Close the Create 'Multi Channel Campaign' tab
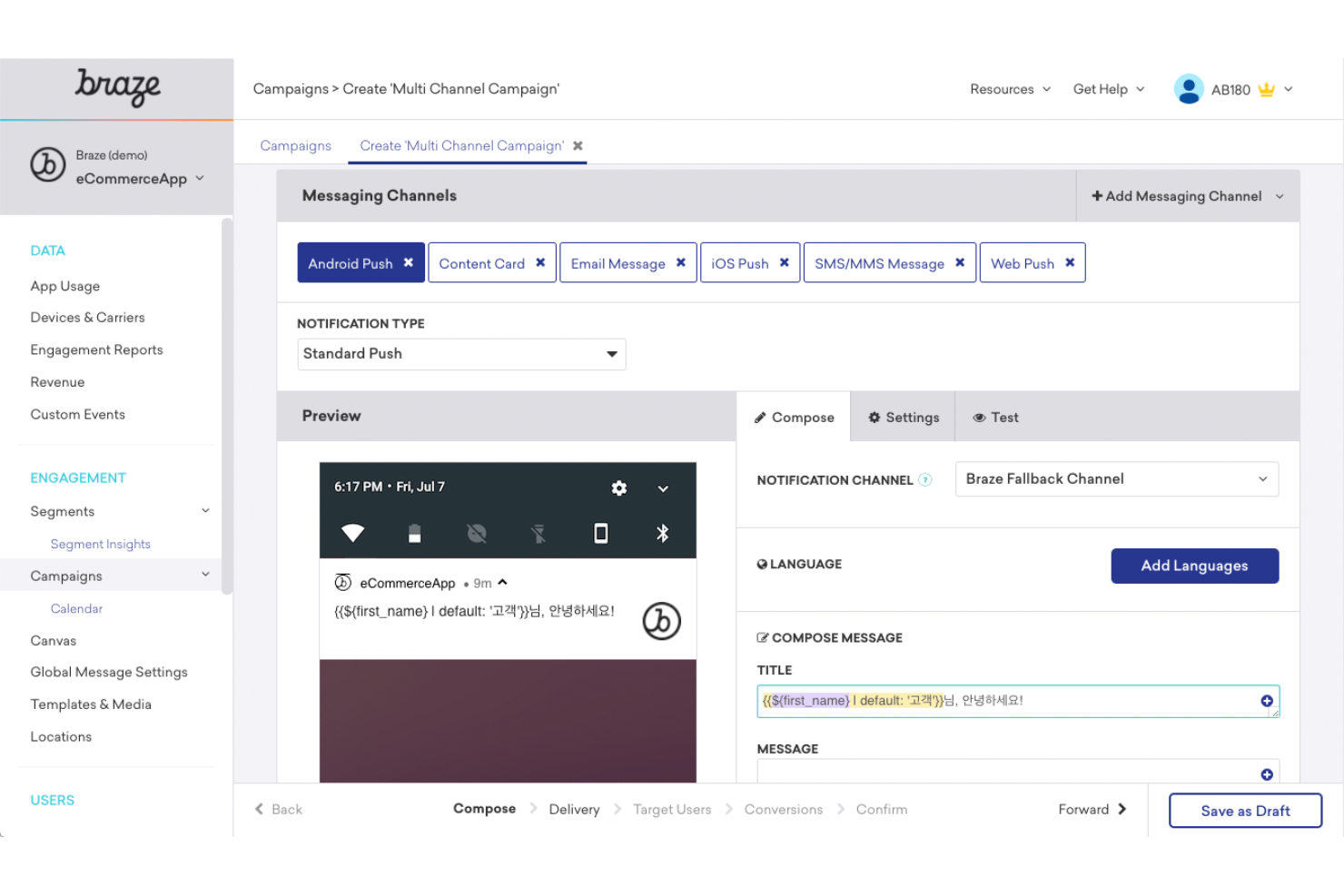 578,145
